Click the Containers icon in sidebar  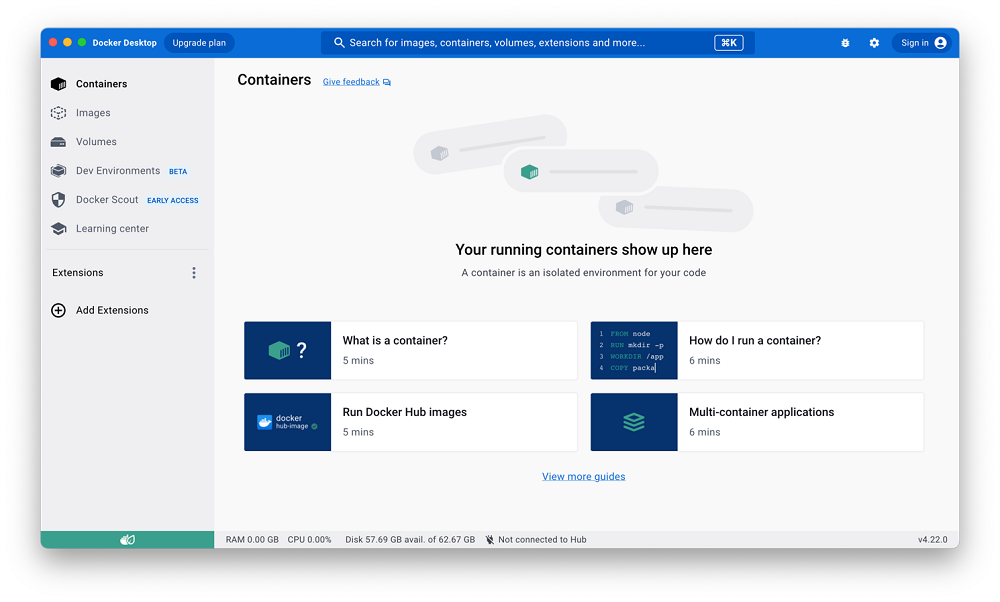[x=58, y=84]
